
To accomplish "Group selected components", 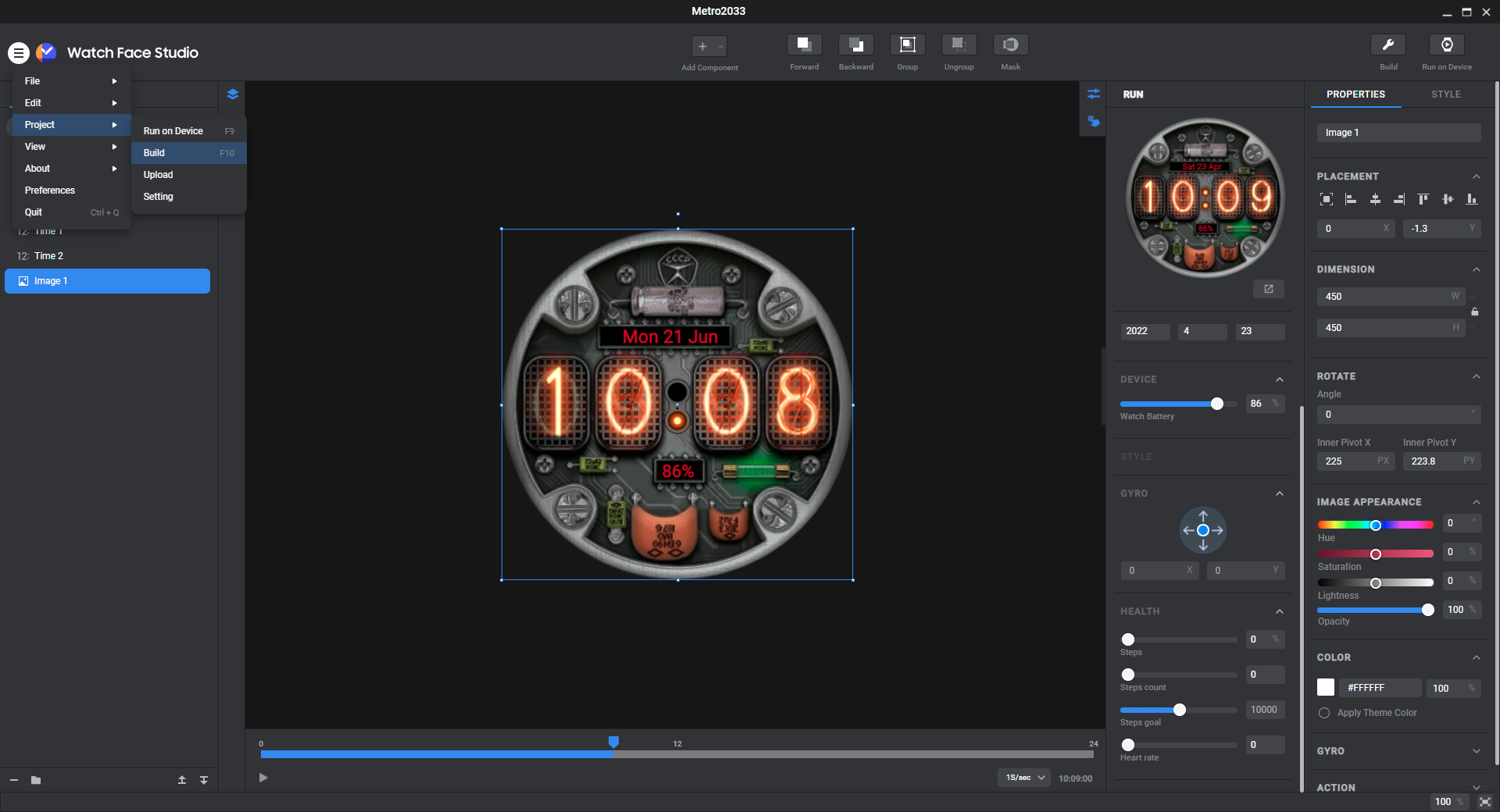I will pyautogui.click(x=907, y=45).
